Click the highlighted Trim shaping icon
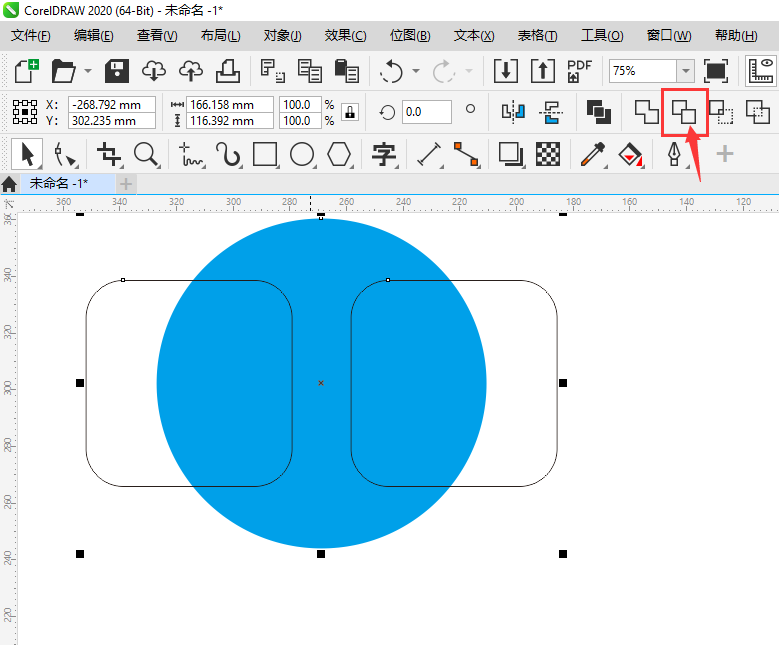Screen dimensions: 779x645 click(684, 112)
